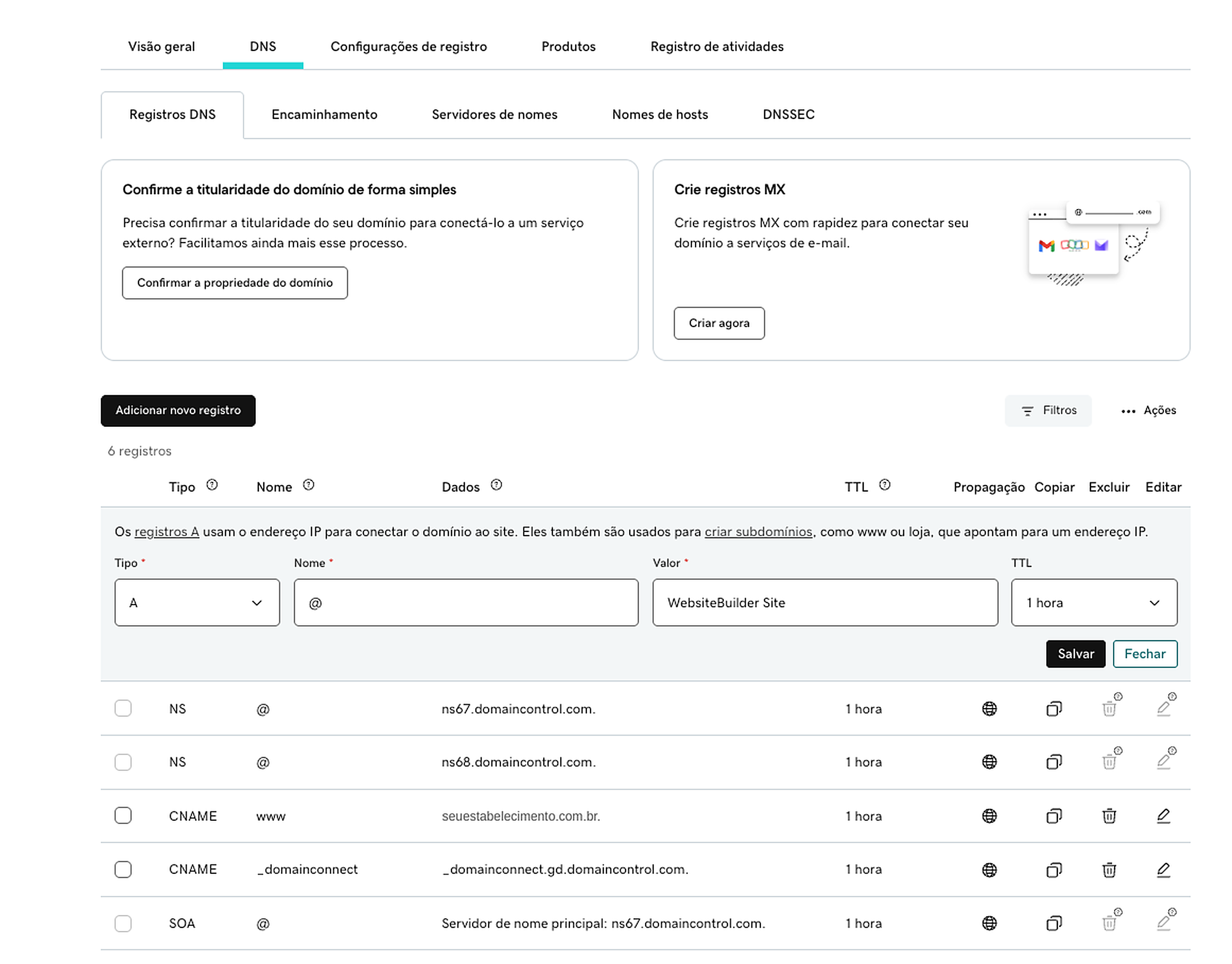The image size is (1232, 964).
Task: Copy the SOA record
Action: pyautogui.click(x=1054, y=923)
